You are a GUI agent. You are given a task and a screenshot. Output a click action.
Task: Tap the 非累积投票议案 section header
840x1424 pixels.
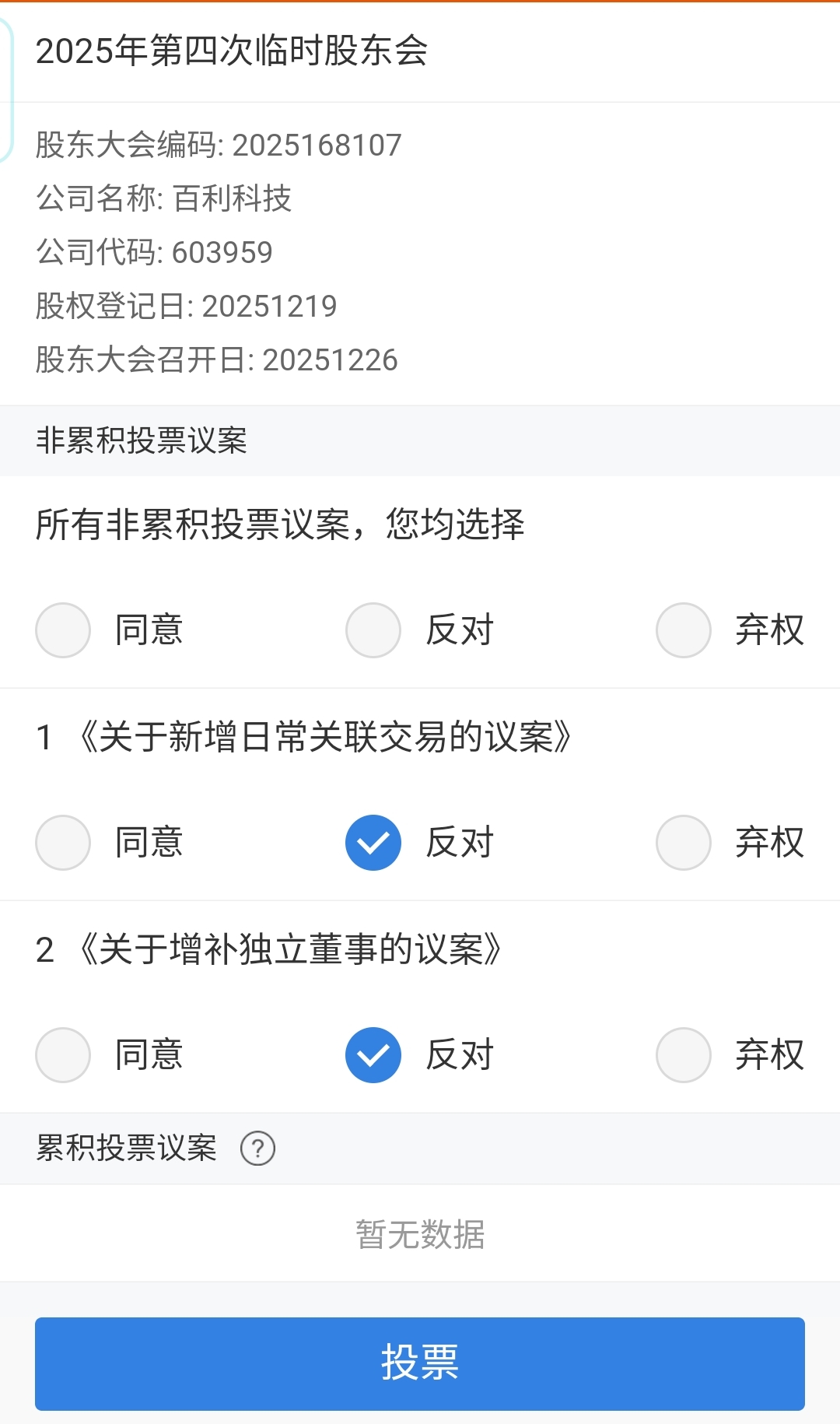(x=142, y=440)
